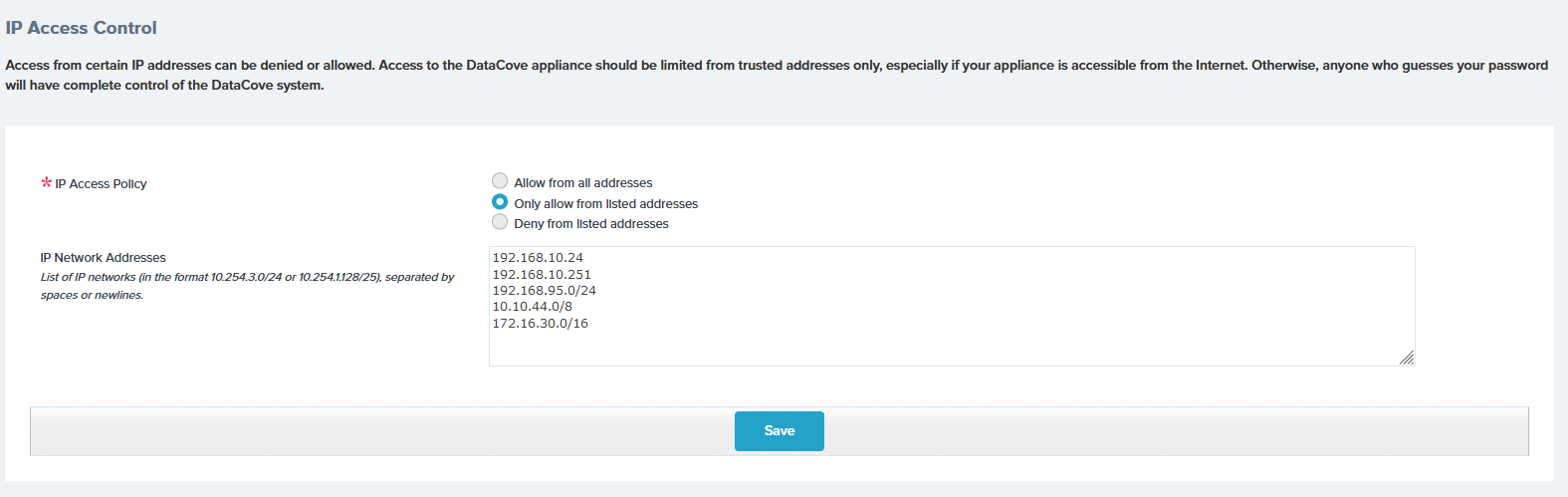Click the 'Only allow from listed addresses' label text

pos(606,204)
